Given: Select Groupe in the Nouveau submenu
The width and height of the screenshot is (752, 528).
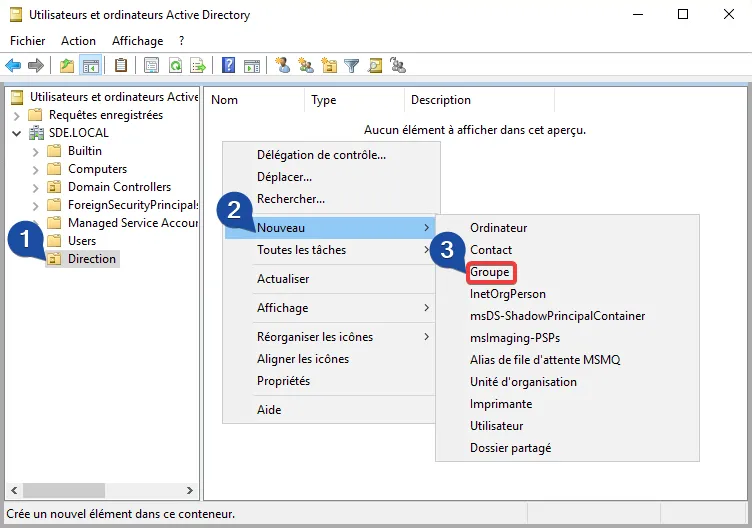Looking at the screenshot, I should click(x=490, y=272).
